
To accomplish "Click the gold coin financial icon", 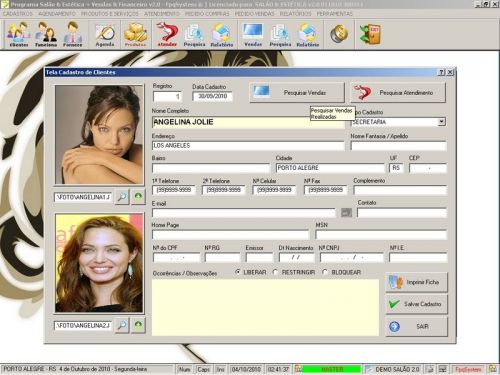I will [x=339, y=34].
